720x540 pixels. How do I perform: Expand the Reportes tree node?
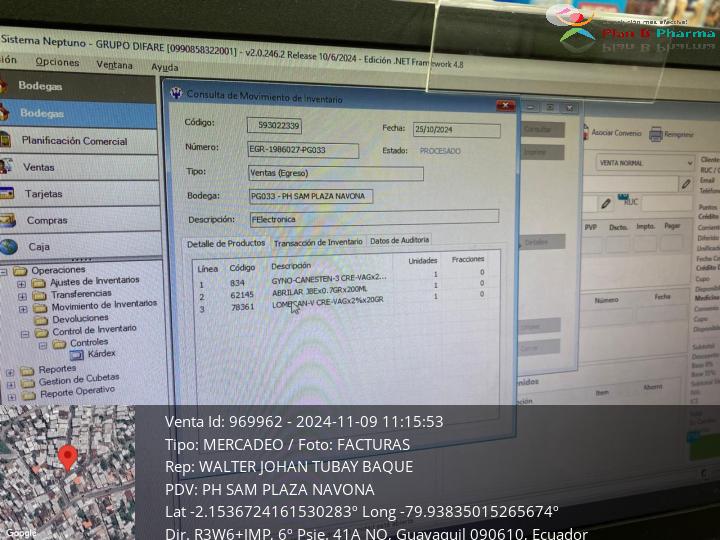coord(10,372)
